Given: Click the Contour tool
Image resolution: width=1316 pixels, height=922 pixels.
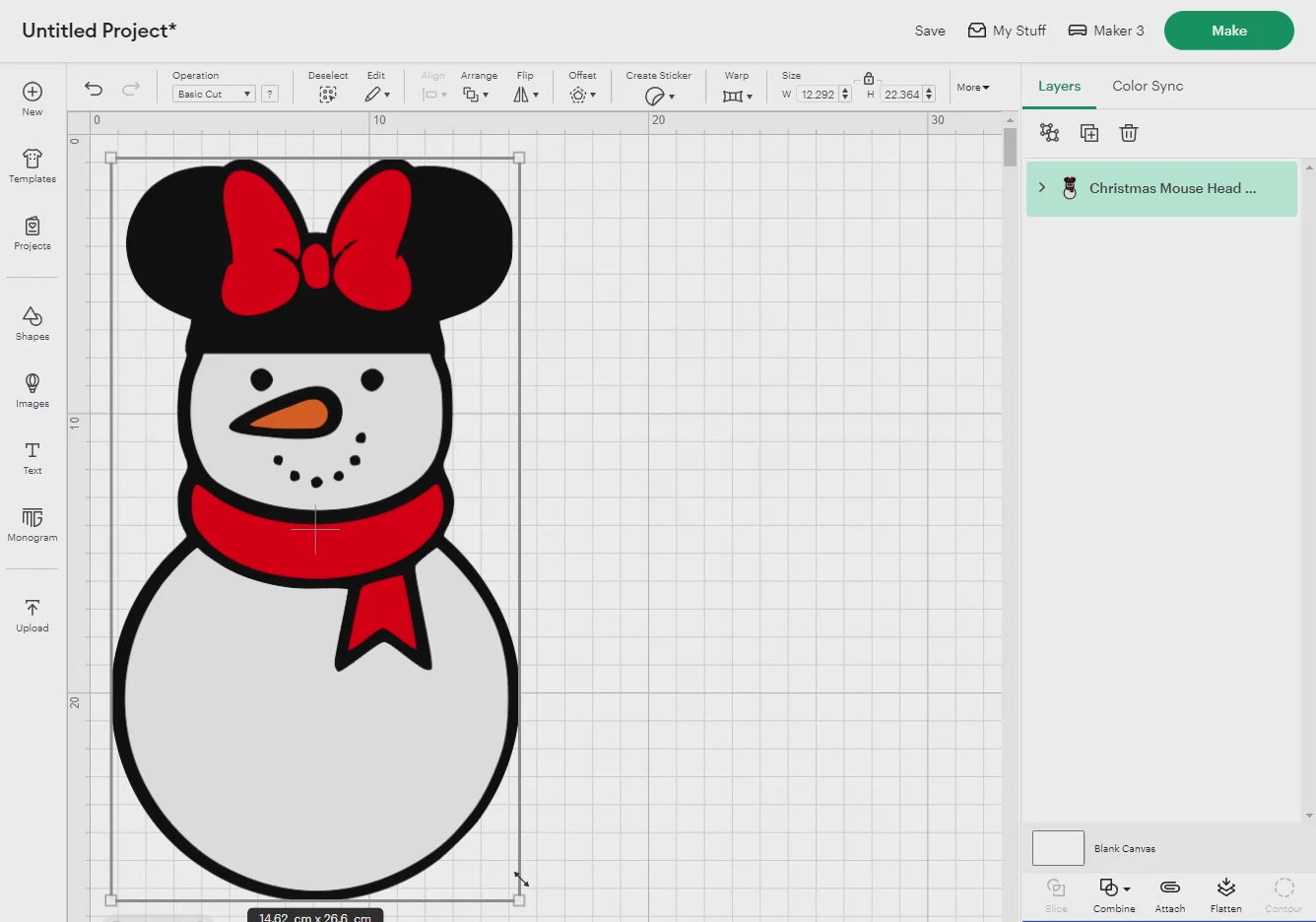Looking at the screenshot, I should click(x=1283, y=894).
